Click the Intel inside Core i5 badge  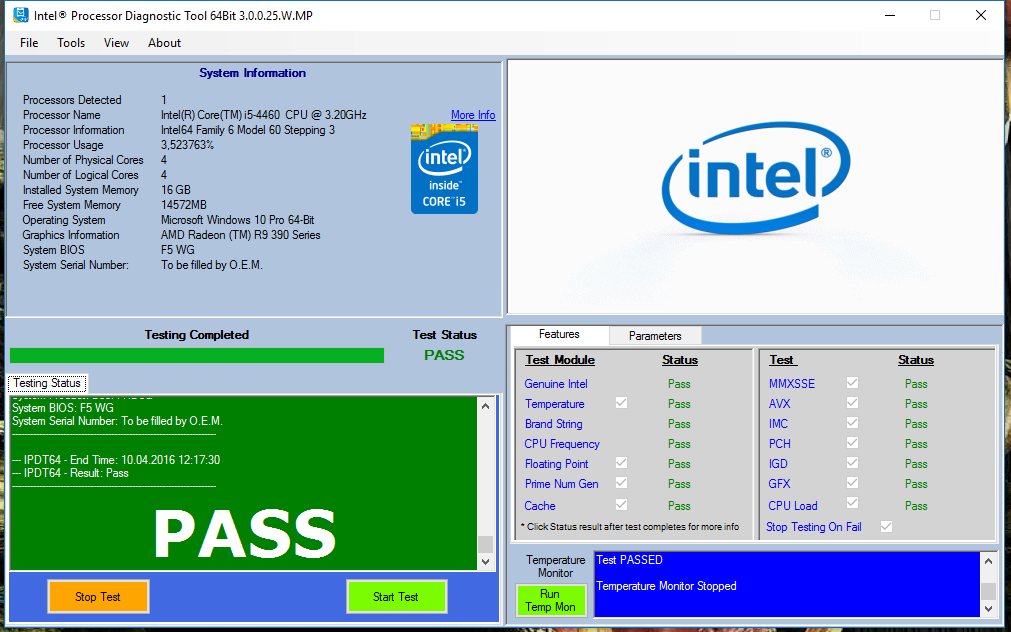click(x=444, y=169)
